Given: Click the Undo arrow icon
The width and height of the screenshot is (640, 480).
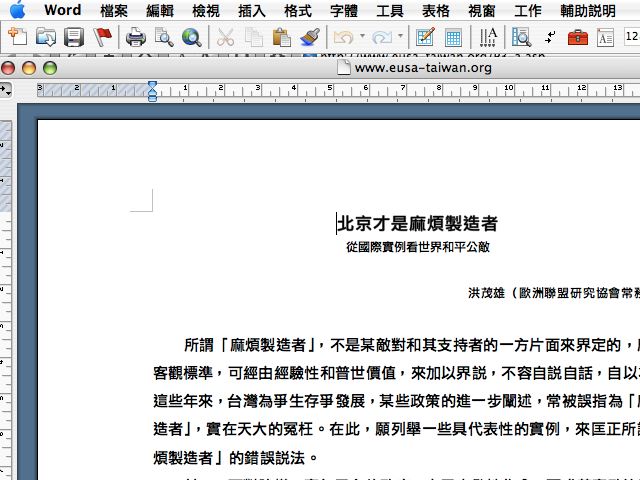Looking at the screenshot, I should 344,38.
